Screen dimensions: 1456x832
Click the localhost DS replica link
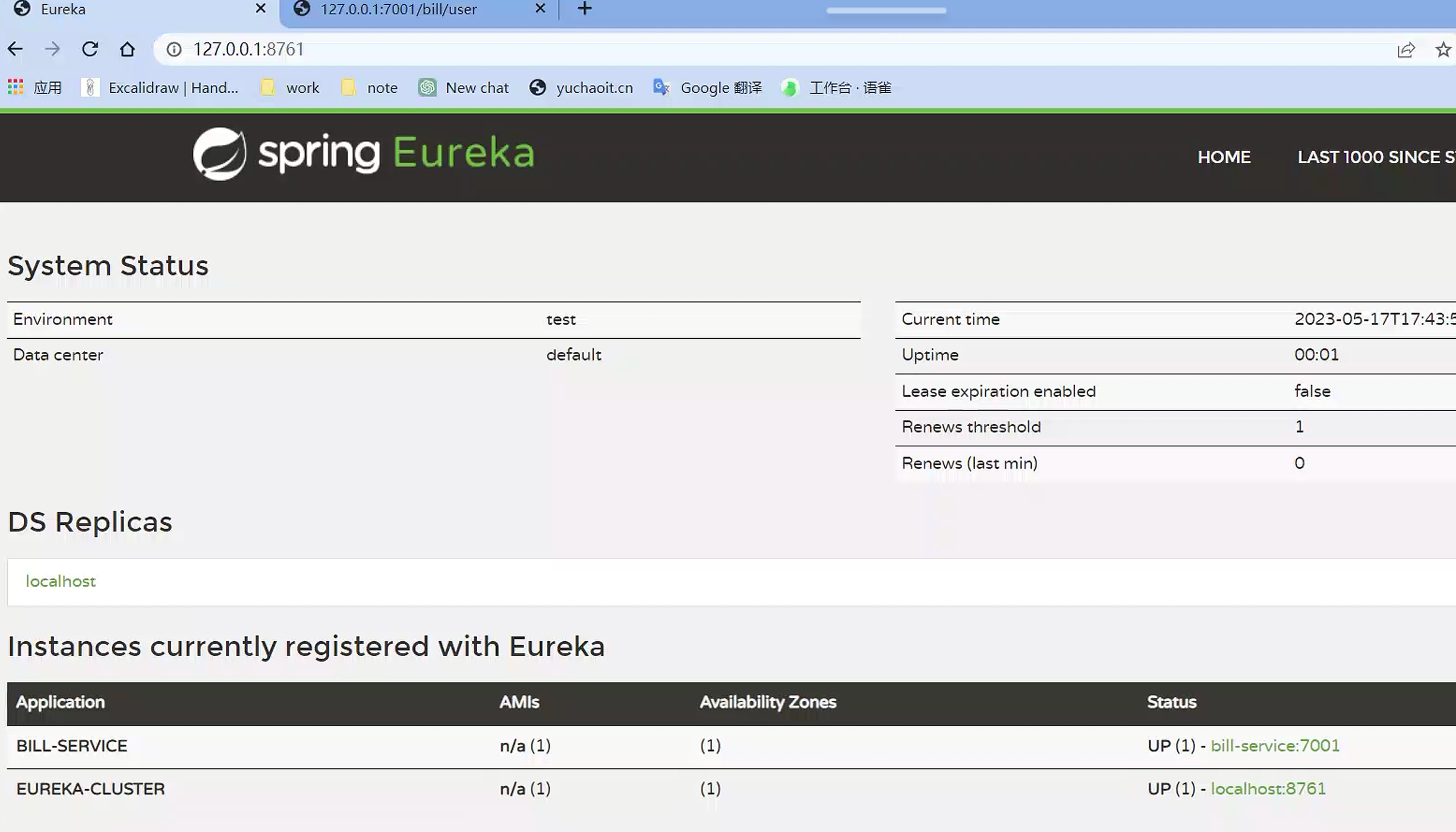[x=60, y=581]
